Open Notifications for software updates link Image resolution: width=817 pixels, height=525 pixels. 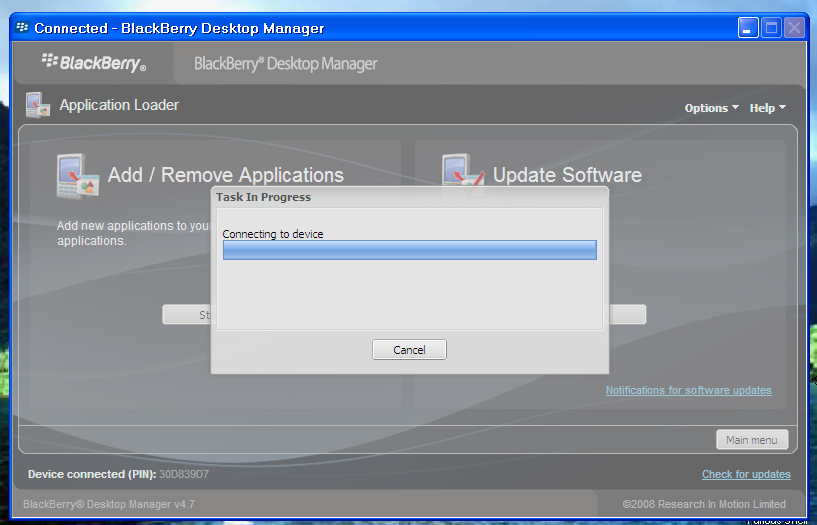click(x=688, y=390)
